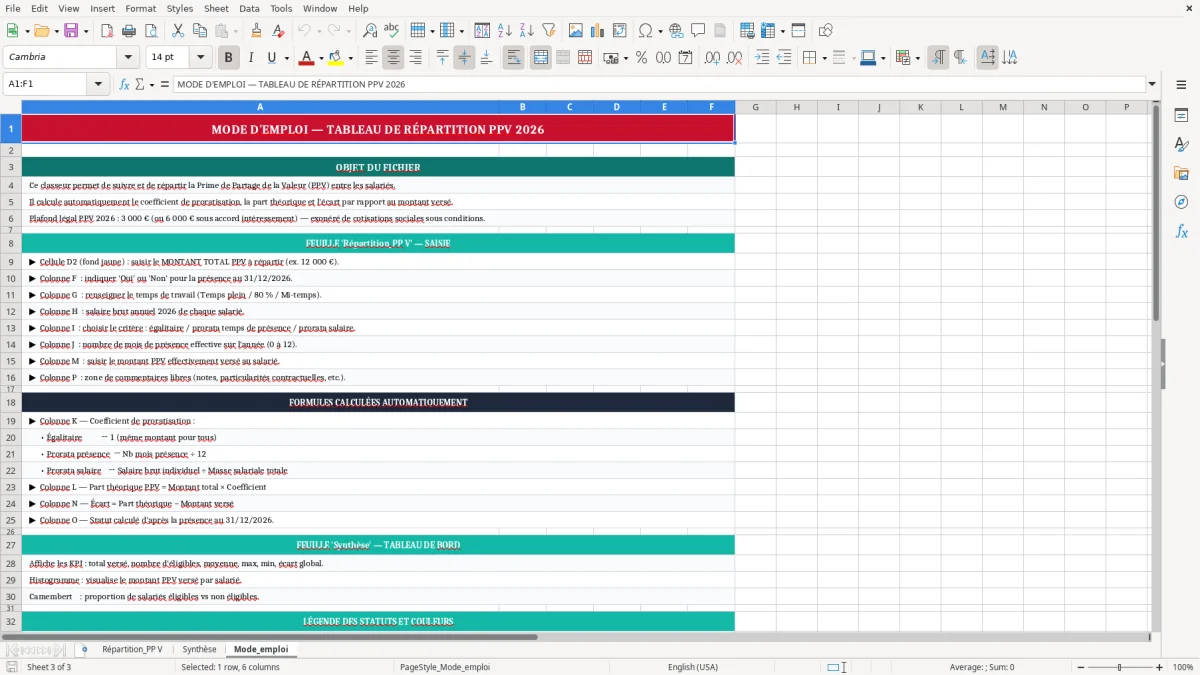Open the Underline style dropdown arrow
This screenshot has width=1200, height=675.
pos(286,58)
